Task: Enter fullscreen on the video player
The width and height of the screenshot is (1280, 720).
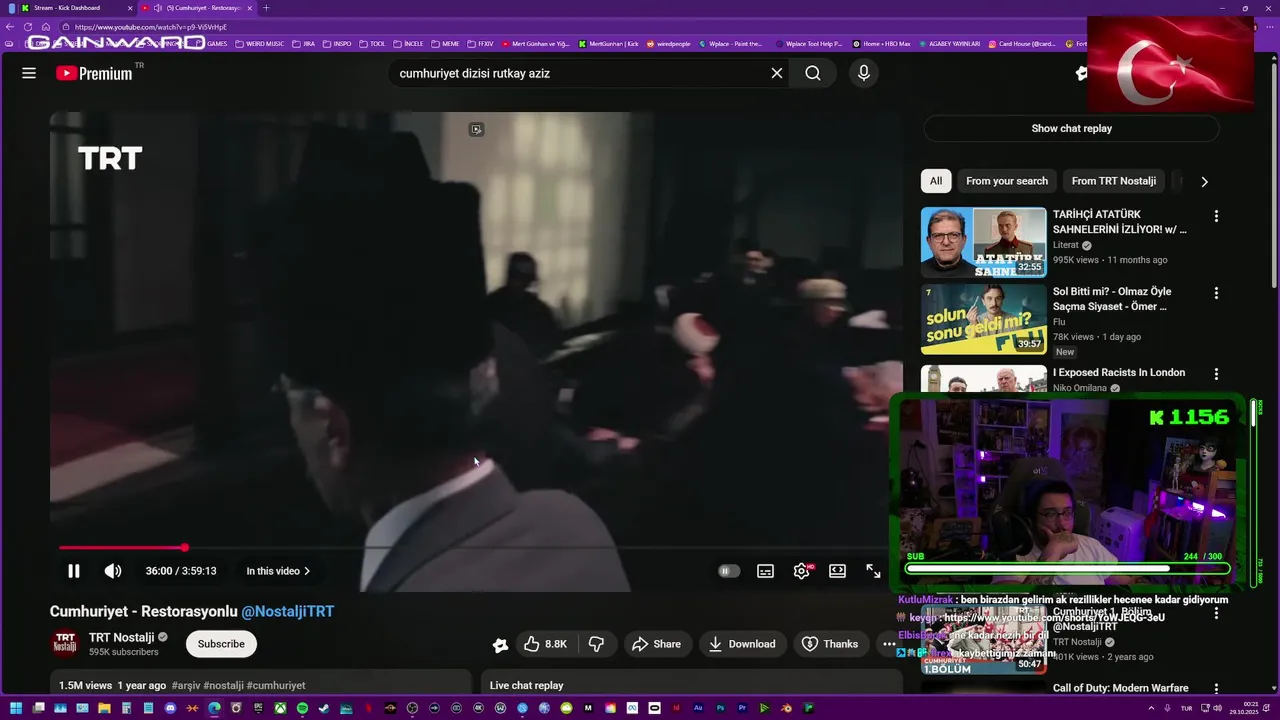Action: pyautogui.click(x=873, y=571)
